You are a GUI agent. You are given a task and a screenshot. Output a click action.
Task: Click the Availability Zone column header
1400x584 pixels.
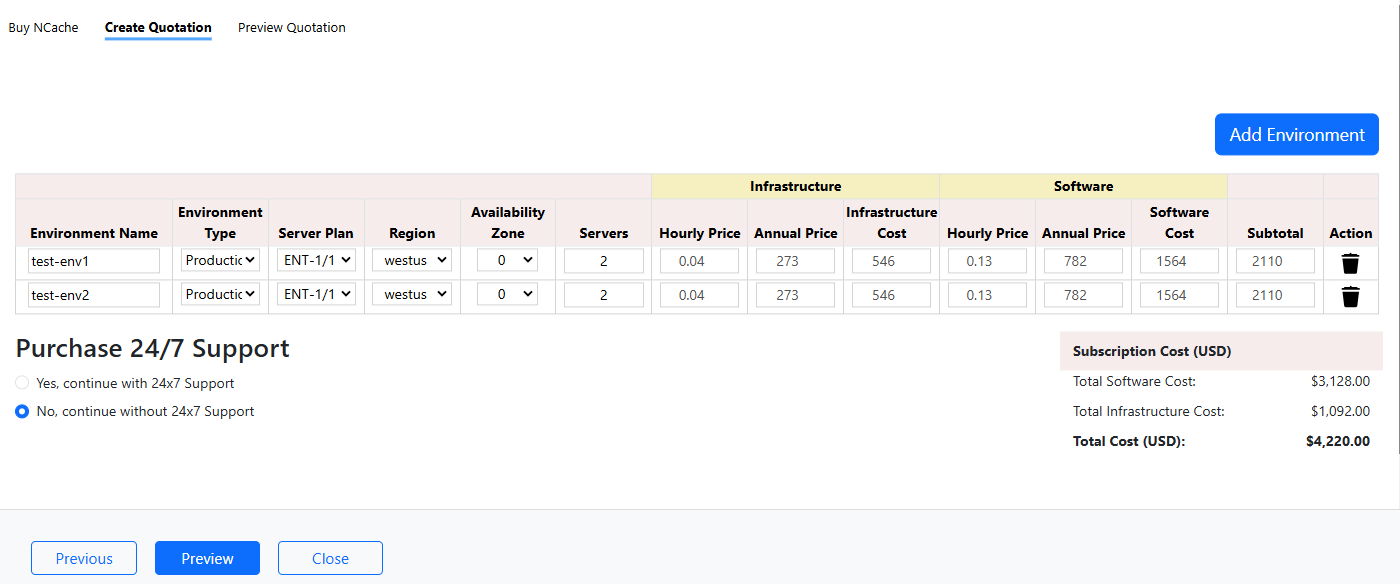508,222
